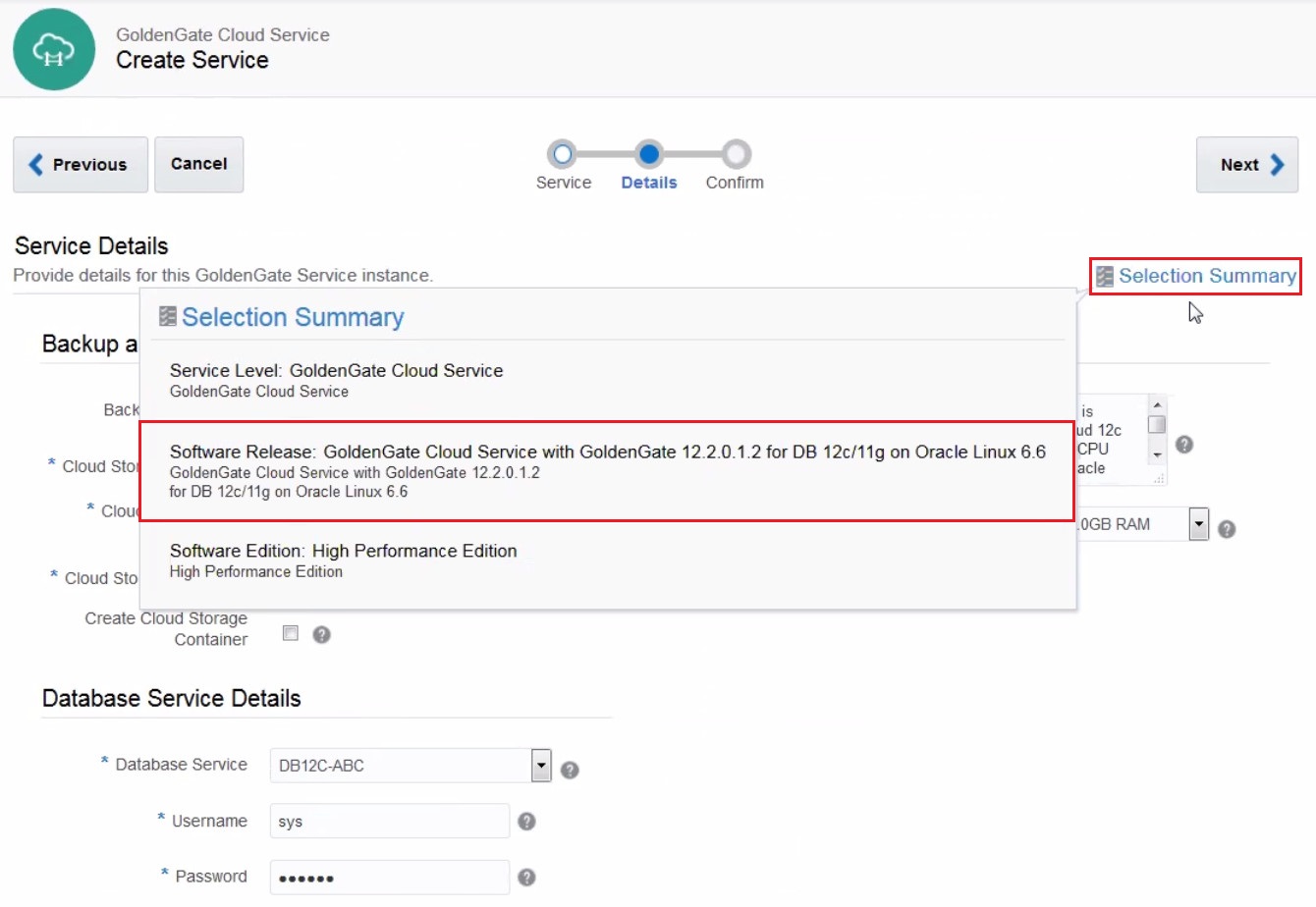This screenshot has width=1316, height=907.
Task: Go to the Service wizard step
Action: tap(563, 155)
